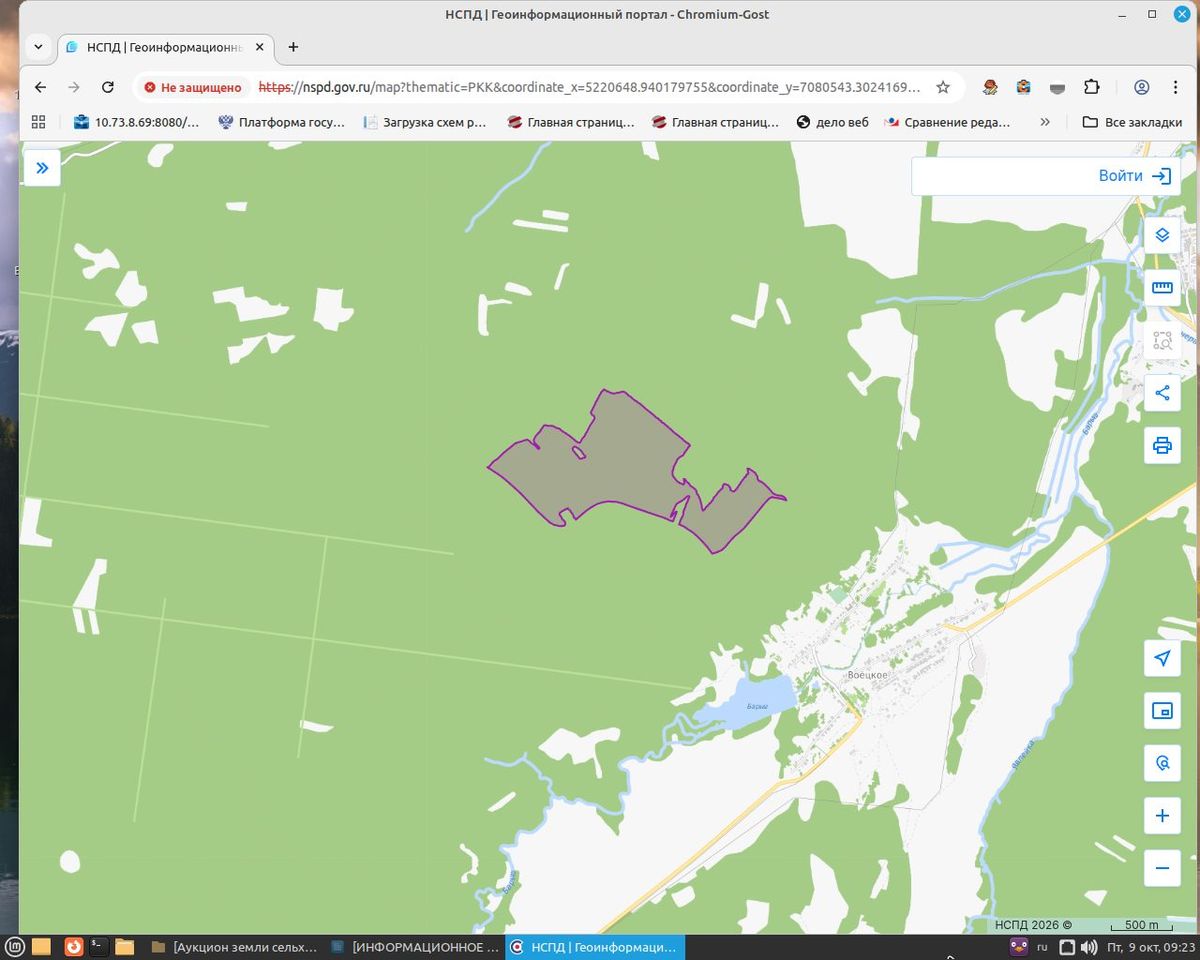Print the map
The height and width of the screenshot is (960, 1200).
pyautogui.click(x=1162, y=446)
